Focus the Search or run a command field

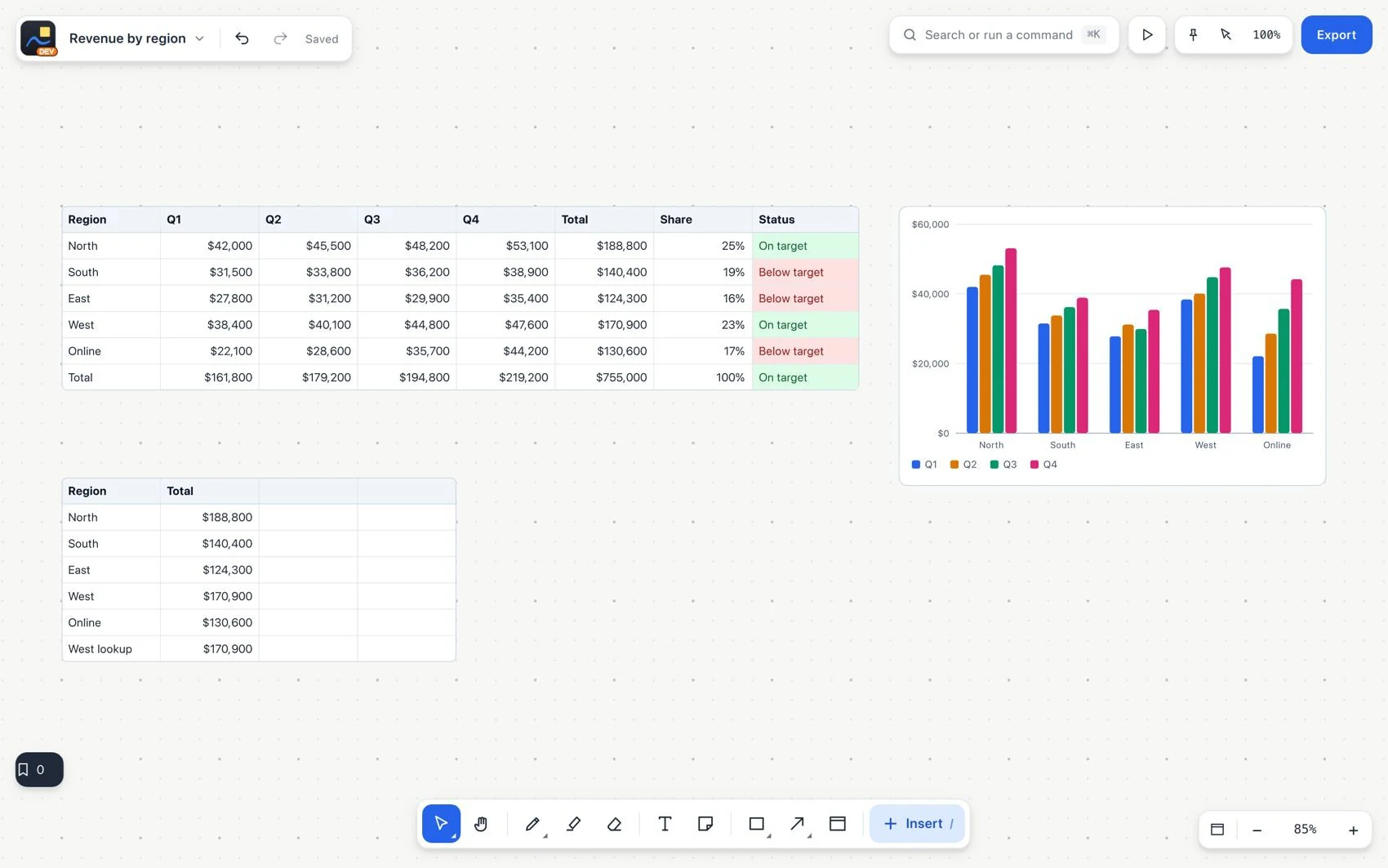(1003, 34)
